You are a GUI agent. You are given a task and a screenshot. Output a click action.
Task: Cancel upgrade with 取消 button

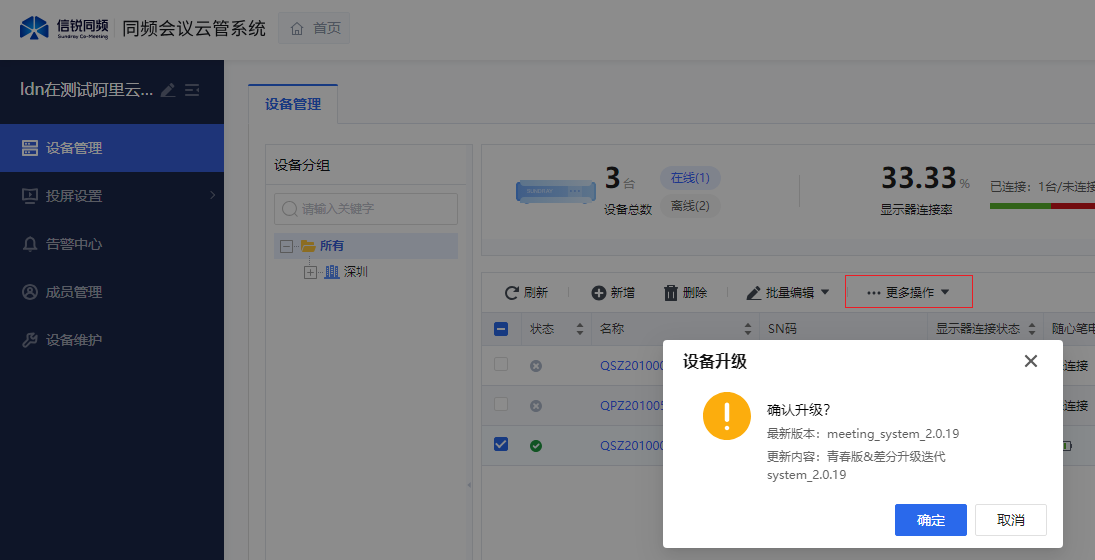tap(1010, 520)
